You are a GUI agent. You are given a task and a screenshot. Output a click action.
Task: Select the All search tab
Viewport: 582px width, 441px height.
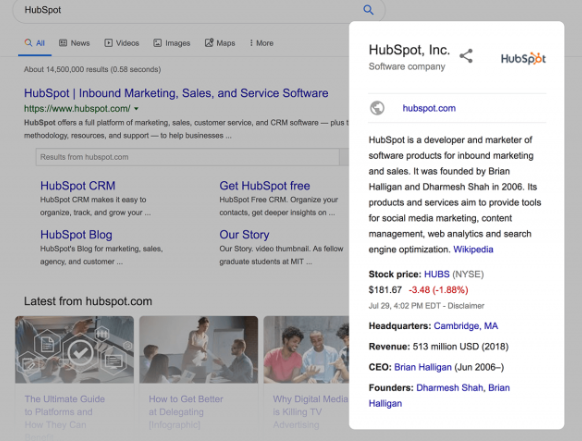(x=35, y=43)
